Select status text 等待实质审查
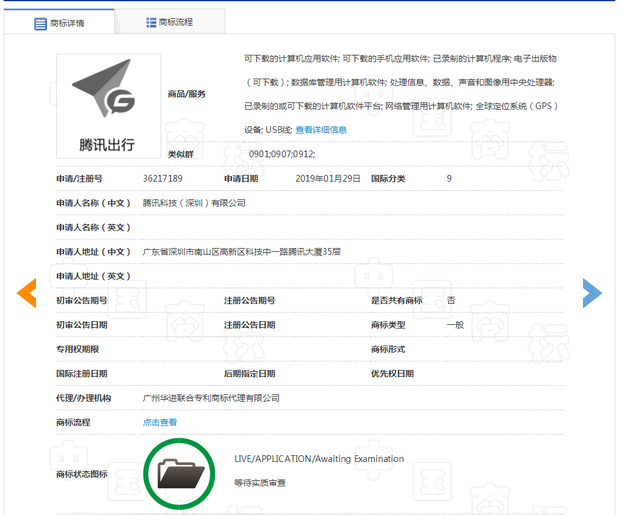Screen dimensions: 630x515 pyautogui.click(x=260, y=483)
